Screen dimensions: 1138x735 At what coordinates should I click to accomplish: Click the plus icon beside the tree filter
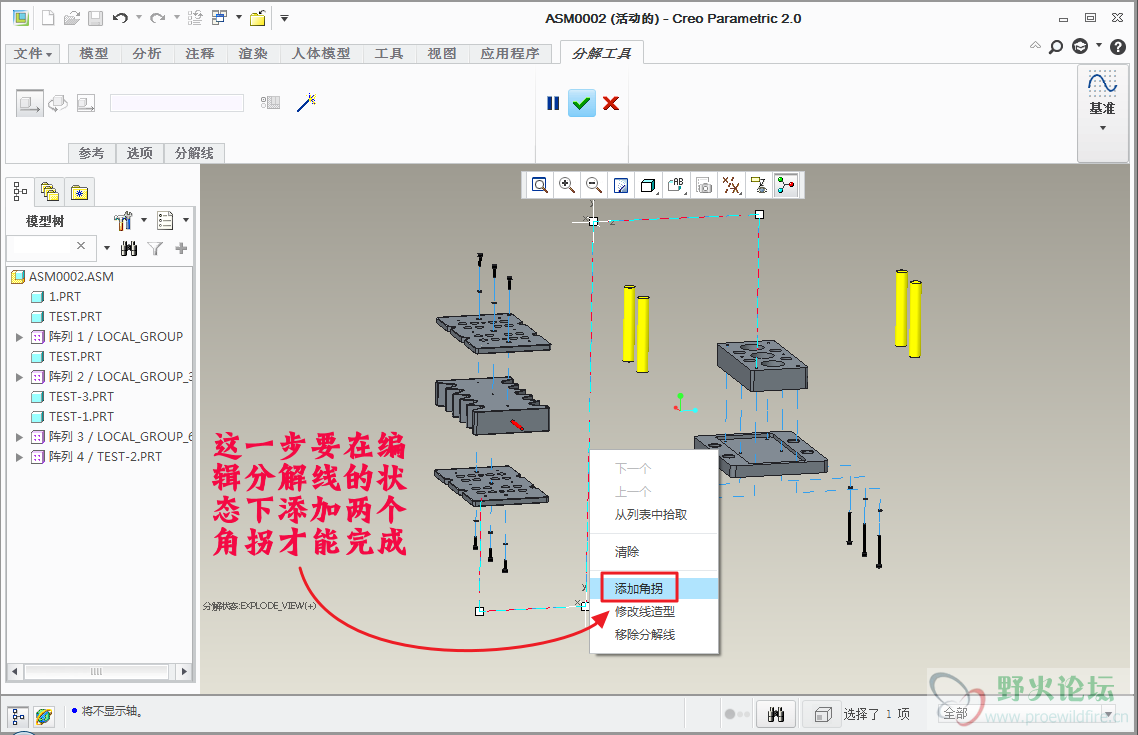[x=181, y=249]
